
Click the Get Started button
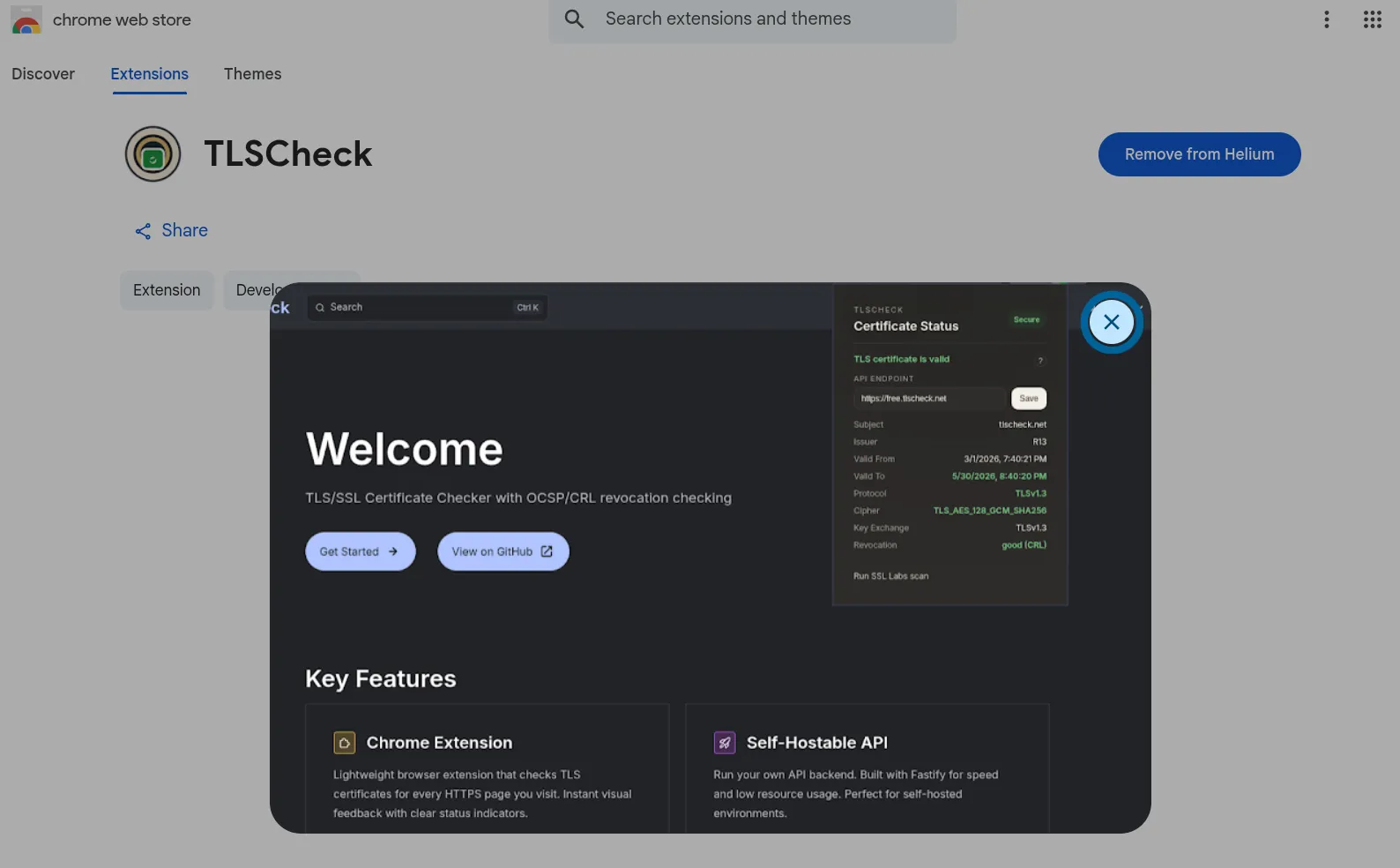tap(361, 551)
